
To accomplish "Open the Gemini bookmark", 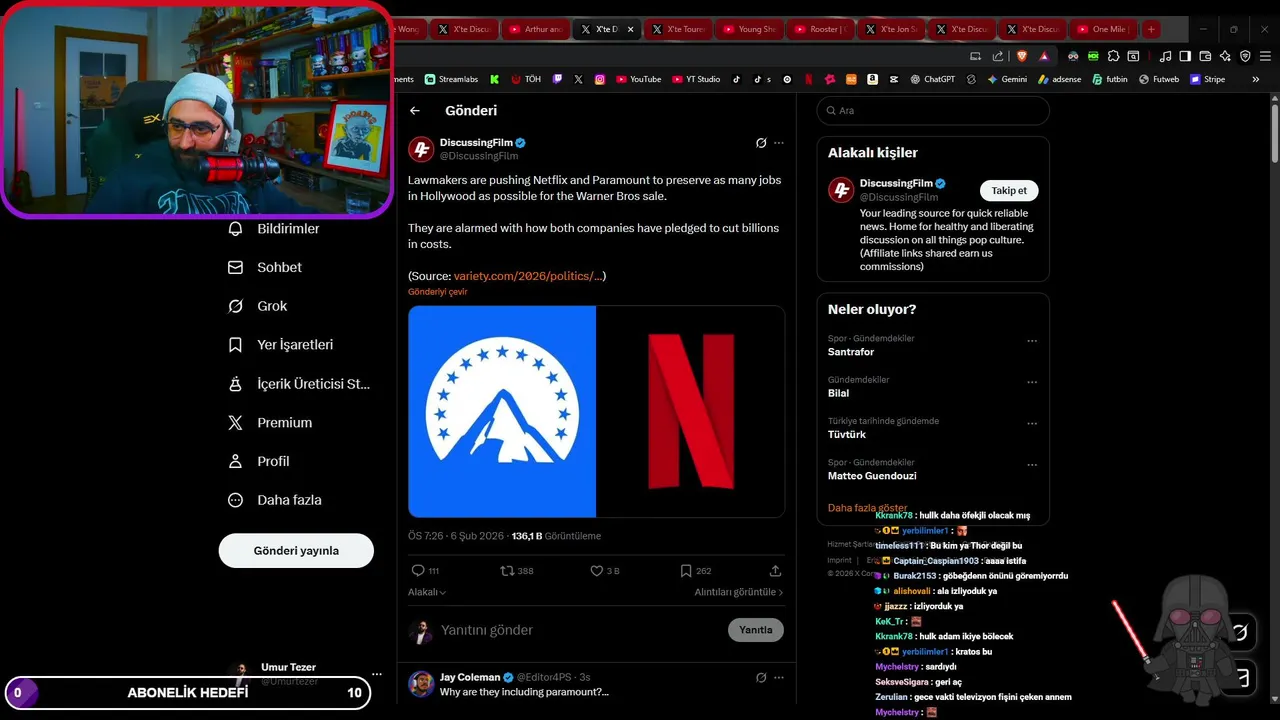I will pyautogui.click(x=1007, y=79).
